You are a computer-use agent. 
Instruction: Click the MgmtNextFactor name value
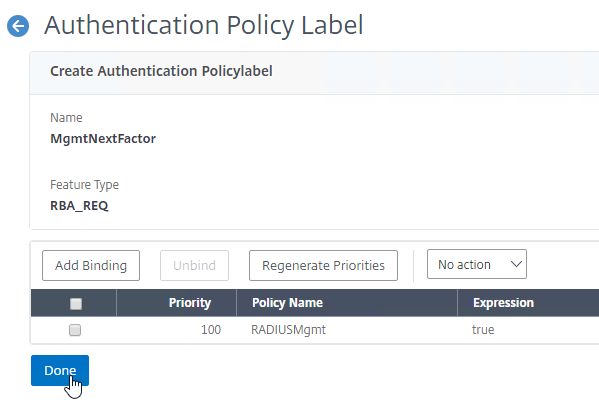click(103, 138)
